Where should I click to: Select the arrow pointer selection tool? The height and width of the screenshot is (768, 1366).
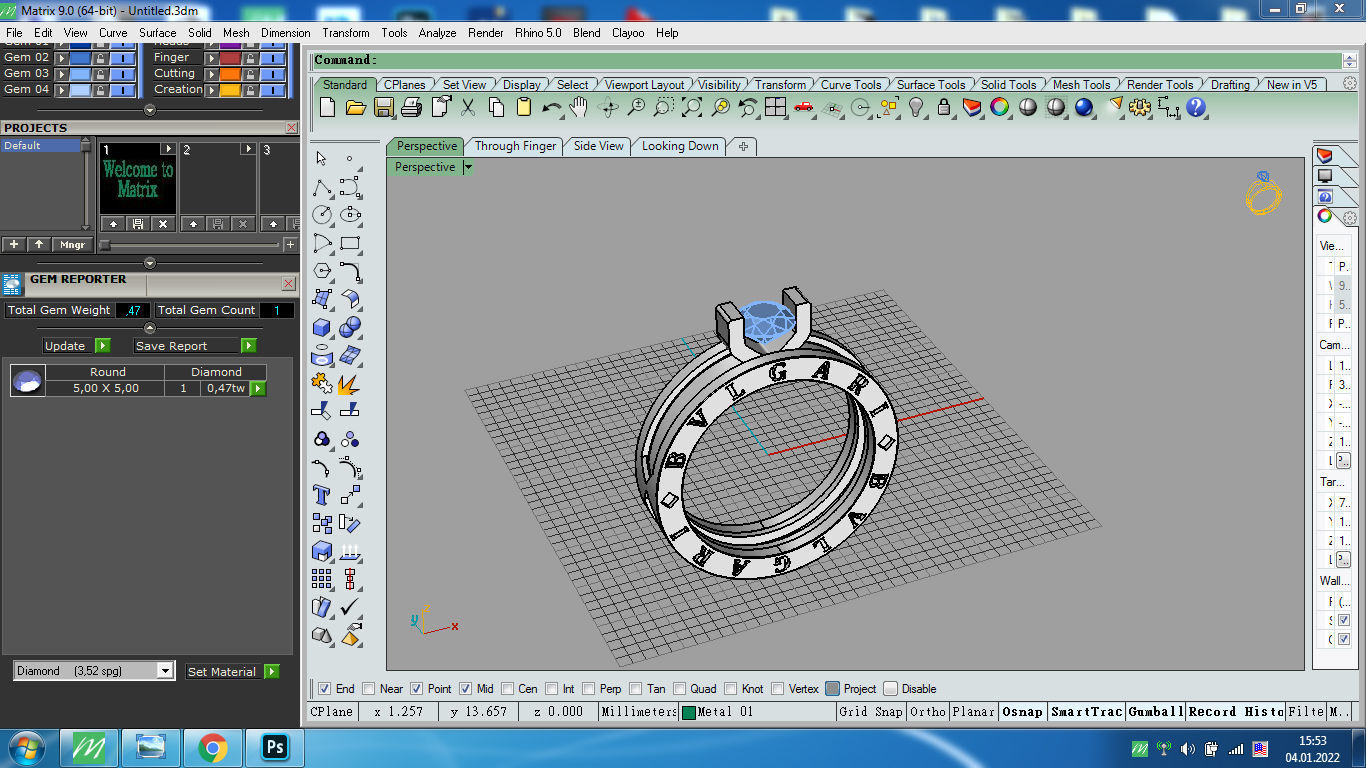pyautogui.click(x=321, y=158)
